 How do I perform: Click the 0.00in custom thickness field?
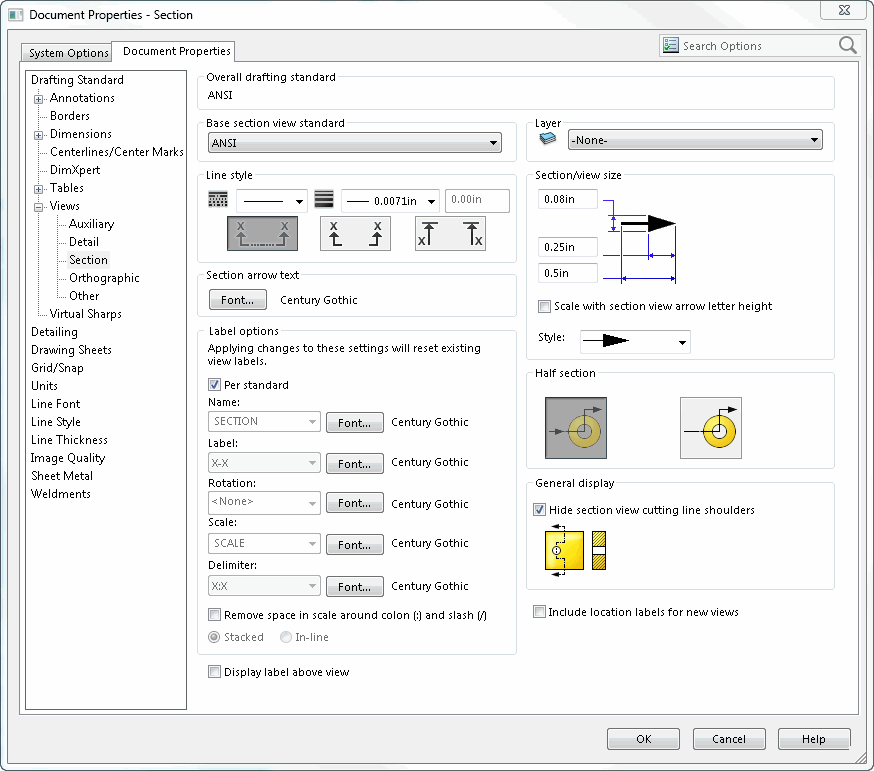pos(477,200)
